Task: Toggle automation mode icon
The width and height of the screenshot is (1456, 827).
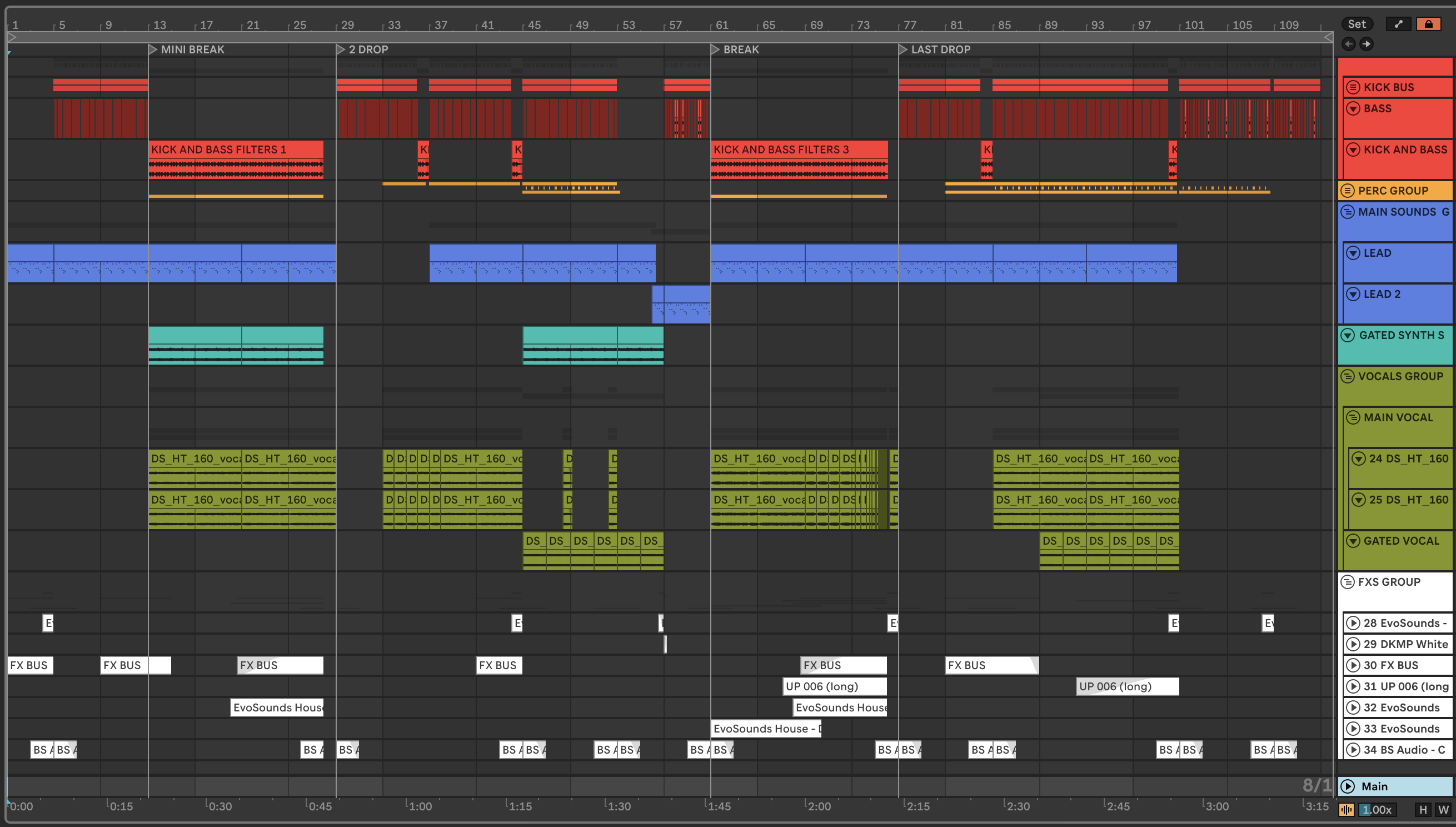Action: (x=1399, y=24)
